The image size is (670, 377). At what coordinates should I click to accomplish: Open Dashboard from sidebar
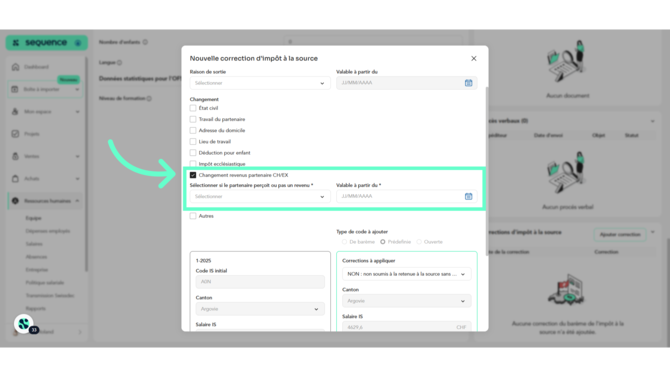(x=36, y=67)
